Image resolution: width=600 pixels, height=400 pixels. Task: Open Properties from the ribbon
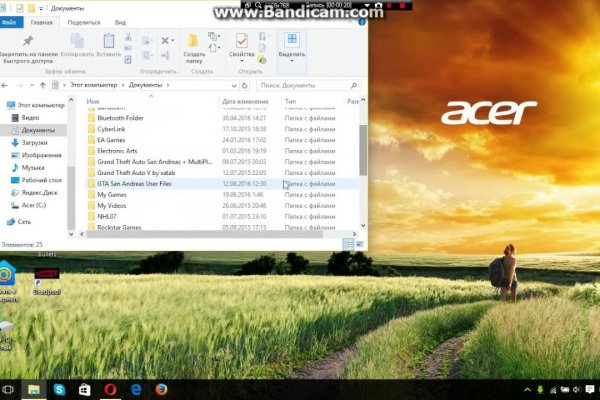[x=240, y=42]
